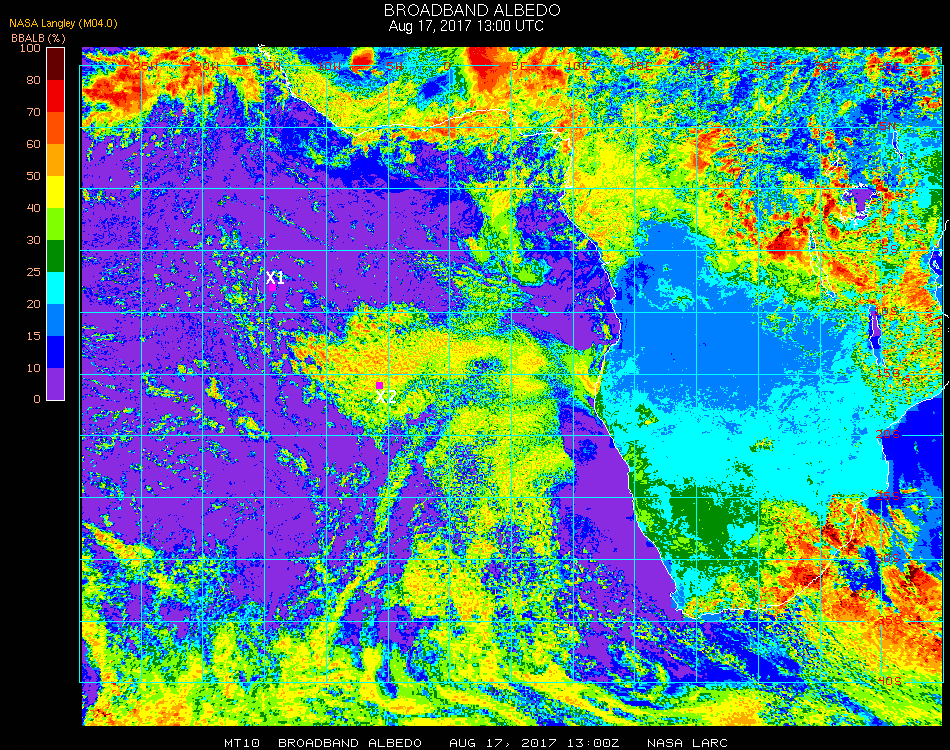Click the legend value 100
Viewport: 950px width, 750px height.
pos(30,48)
